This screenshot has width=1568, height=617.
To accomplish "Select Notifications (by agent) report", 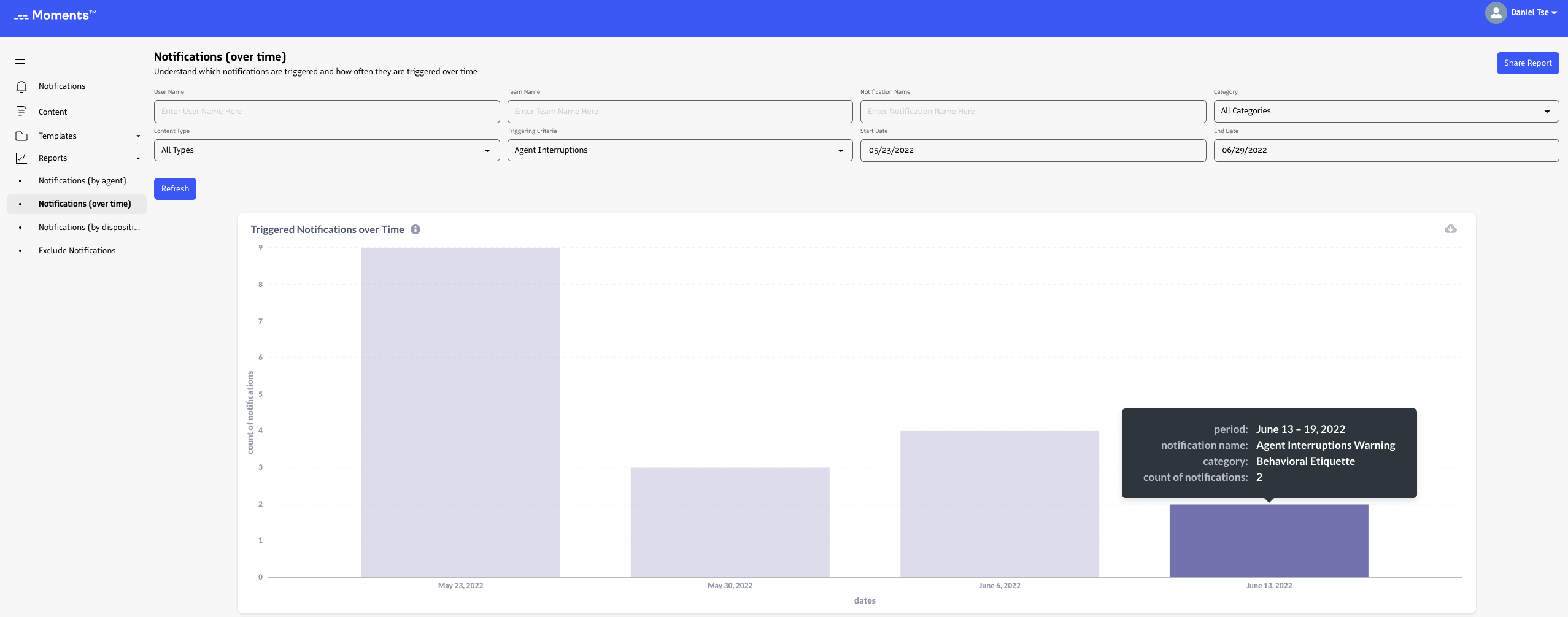I will coord(82,181).
